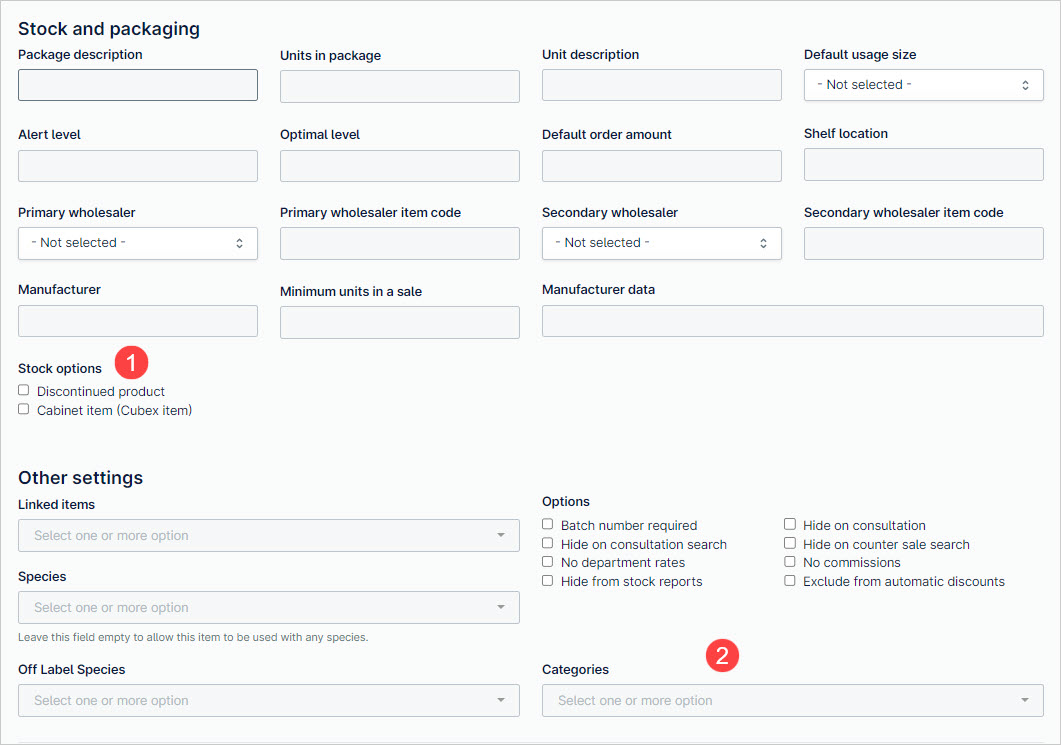Open the Default usage size dropdown
Screen dimensions: 1061x745
924,85
